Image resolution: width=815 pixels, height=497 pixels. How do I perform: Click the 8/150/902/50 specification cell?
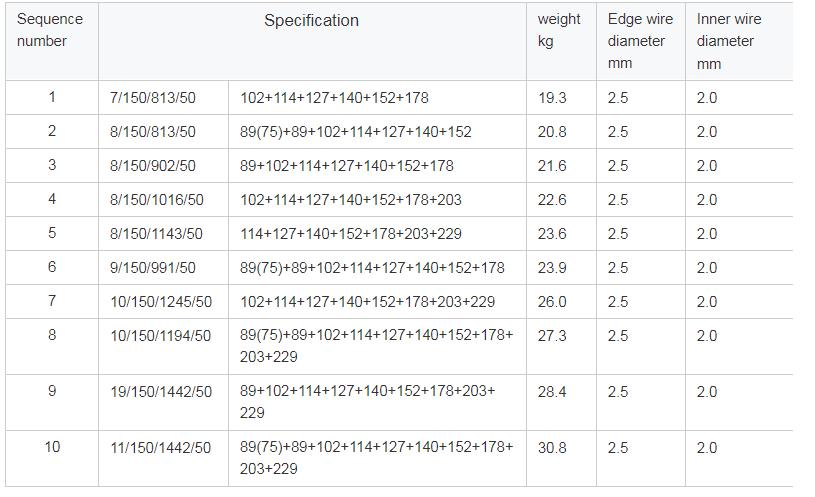click(x=163, y=166)
